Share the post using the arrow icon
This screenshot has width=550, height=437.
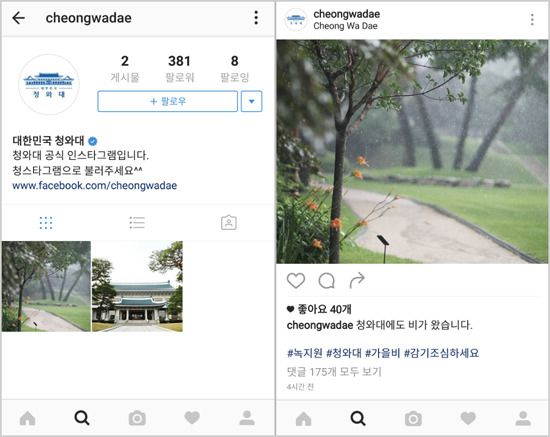tap(357, 281)
